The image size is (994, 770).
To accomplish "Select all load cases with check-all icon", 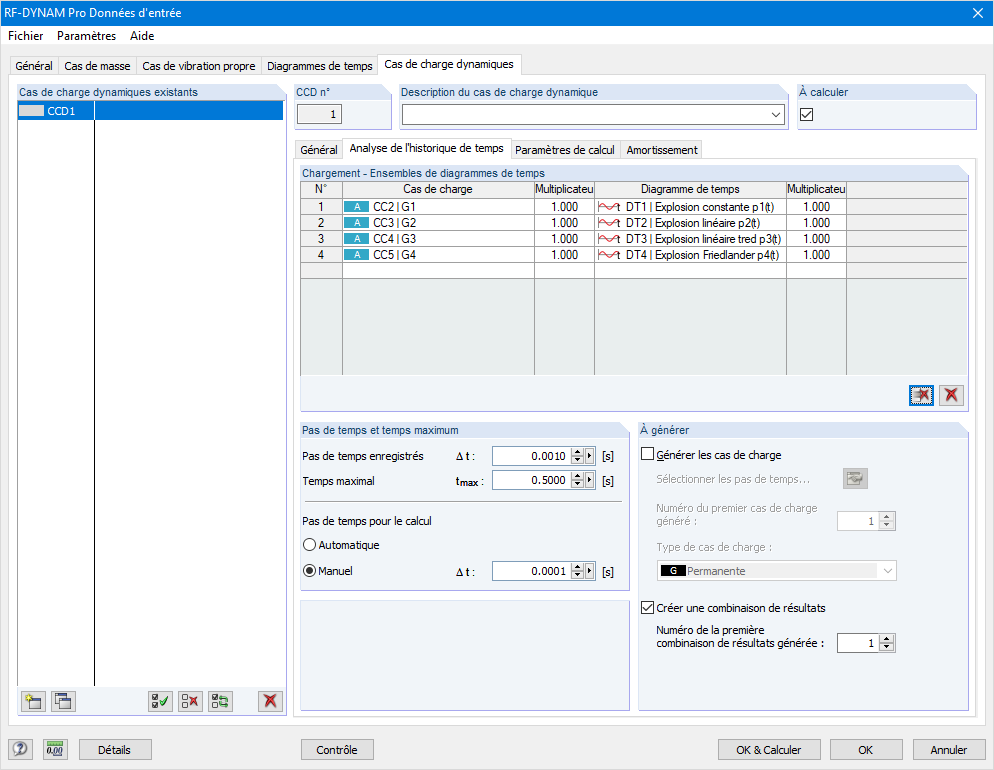I will click(159, 701).
